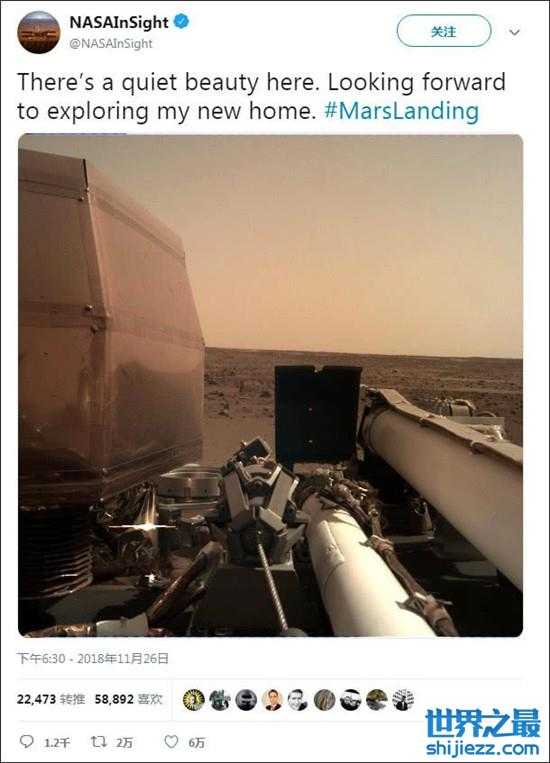View the 58,892 likes list

click(x=128, y=699)
